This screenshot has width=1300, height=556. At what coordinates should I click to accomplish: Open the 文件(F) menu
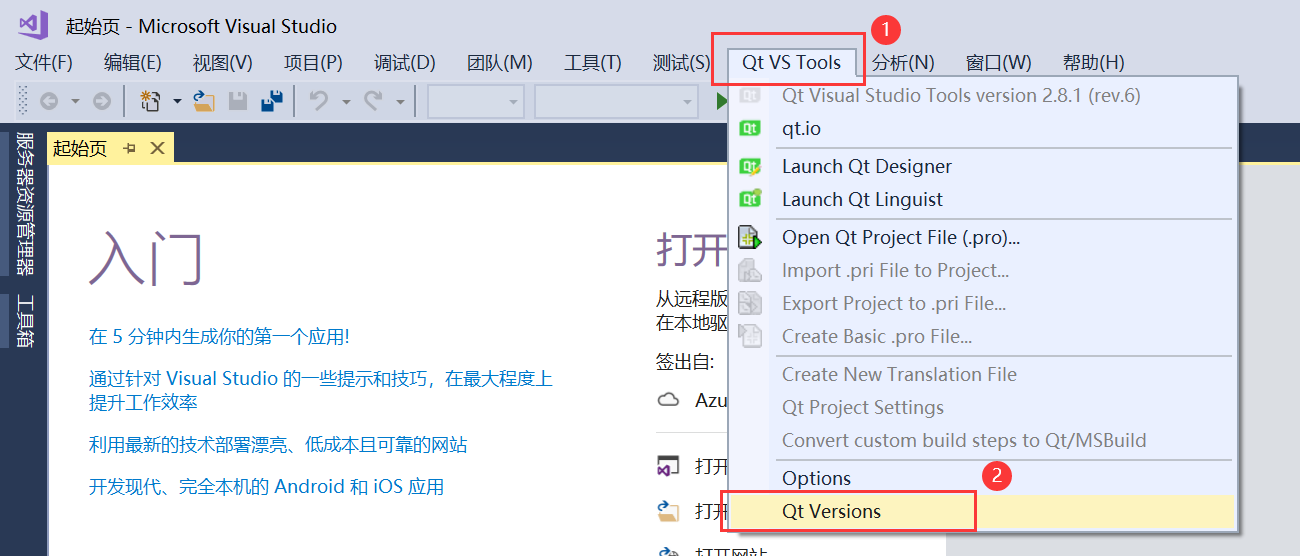pos(44,63)
